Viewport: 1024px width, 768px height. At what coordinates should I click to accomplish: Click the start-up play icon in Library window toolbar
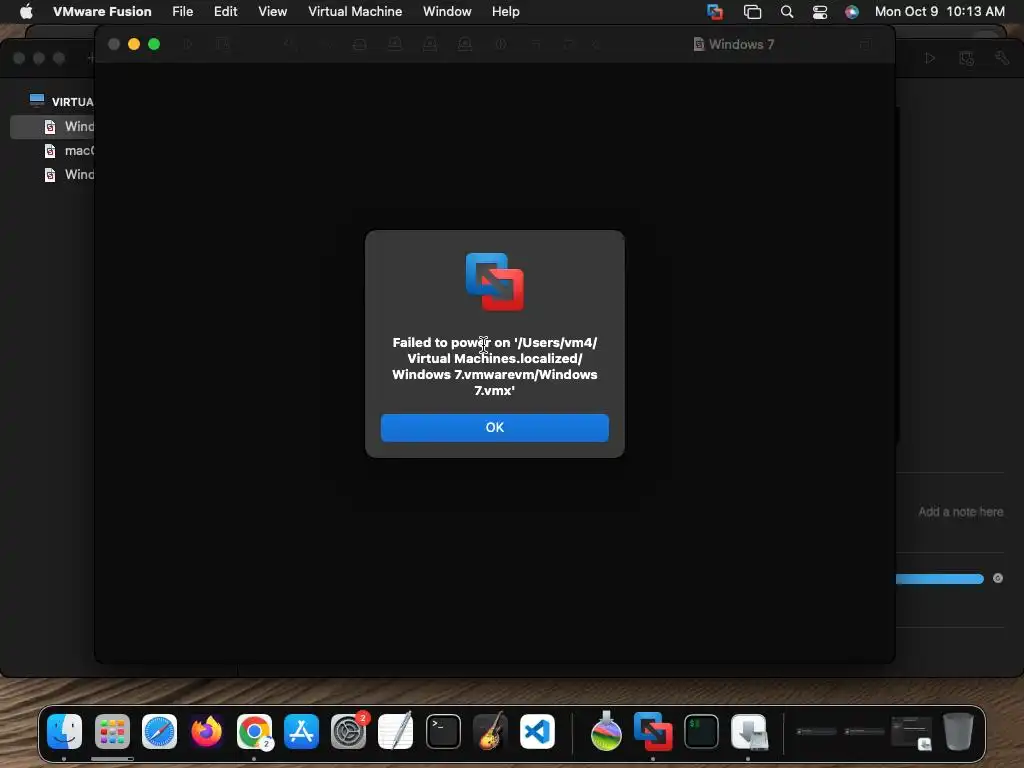[x=930, y=58]
